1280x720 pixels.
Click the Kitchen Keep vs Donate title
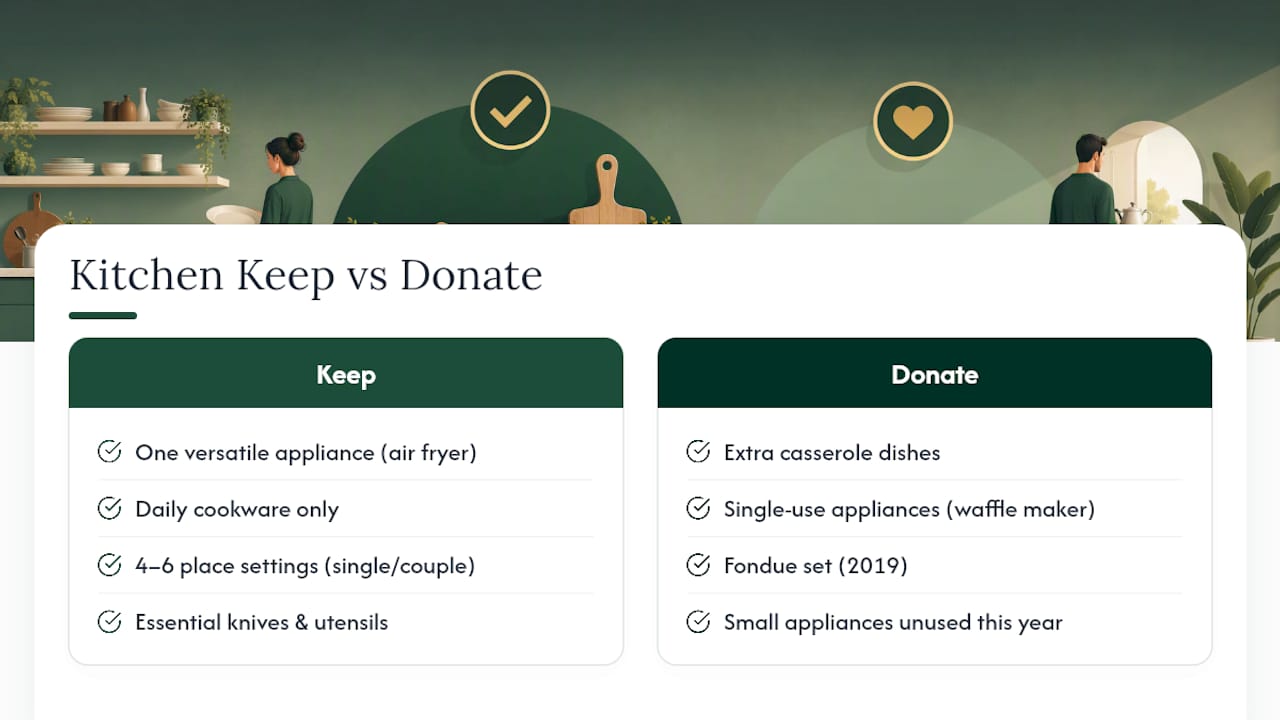tap(306, 275)
